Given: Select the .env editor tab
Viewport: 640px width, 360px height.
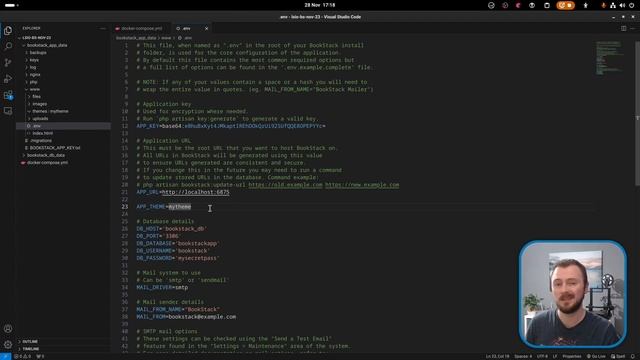Looking at the screenshot, I should [x=192, y=29].
